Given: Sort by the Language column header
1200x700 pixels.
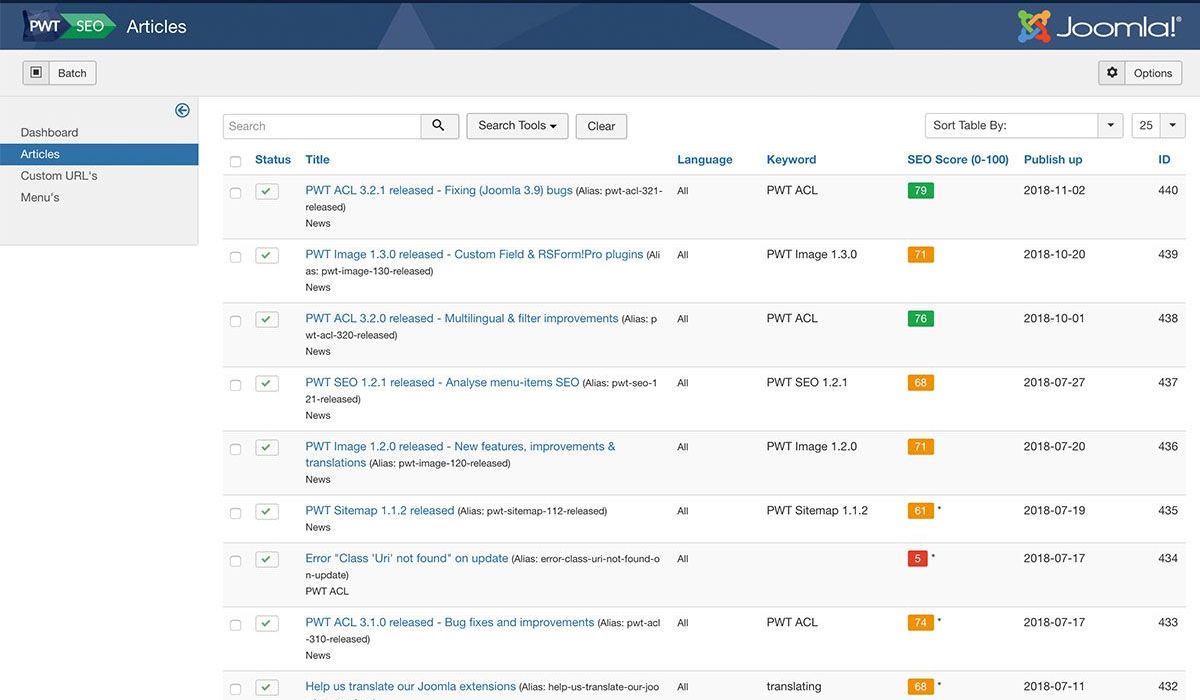Looking at the screenshot, I should pyautogui.click(x=705, y=160).
